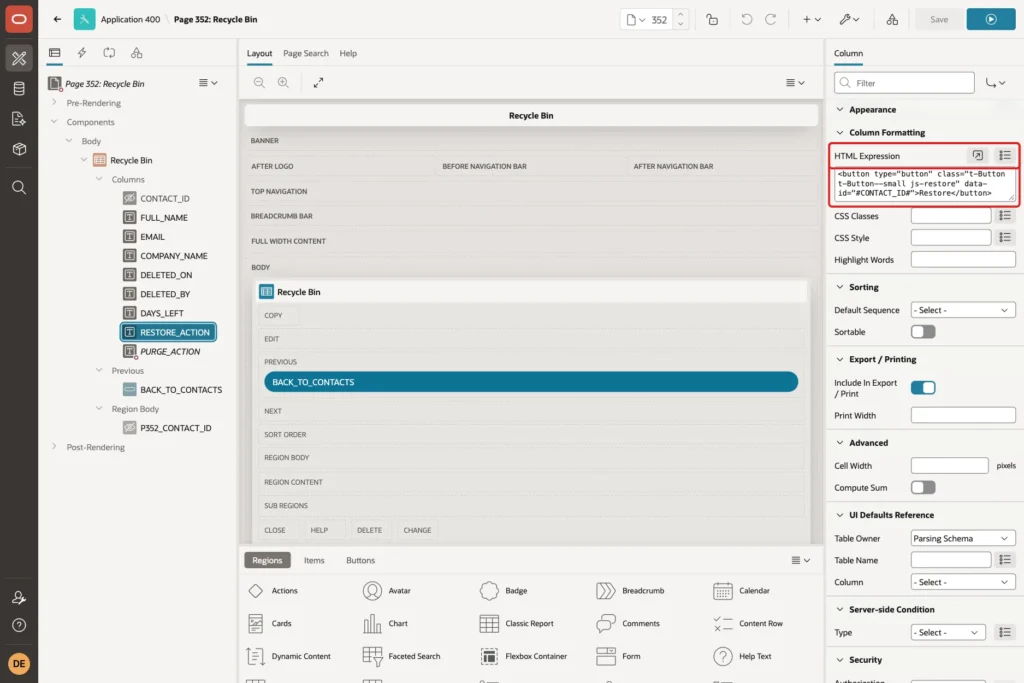Select the P352_CONTACT_ID item in tree
This screenshot has width=1024, height=683.
(x=176, y=428)
